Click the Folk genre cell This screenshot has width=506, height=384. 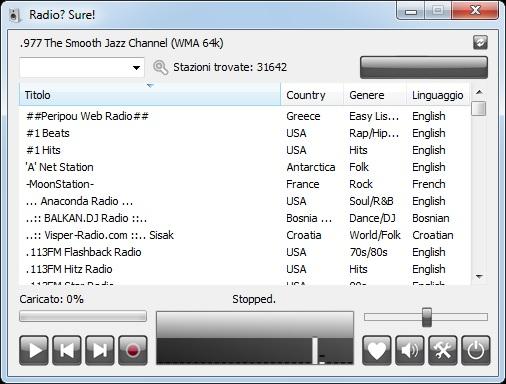point(359,167)
